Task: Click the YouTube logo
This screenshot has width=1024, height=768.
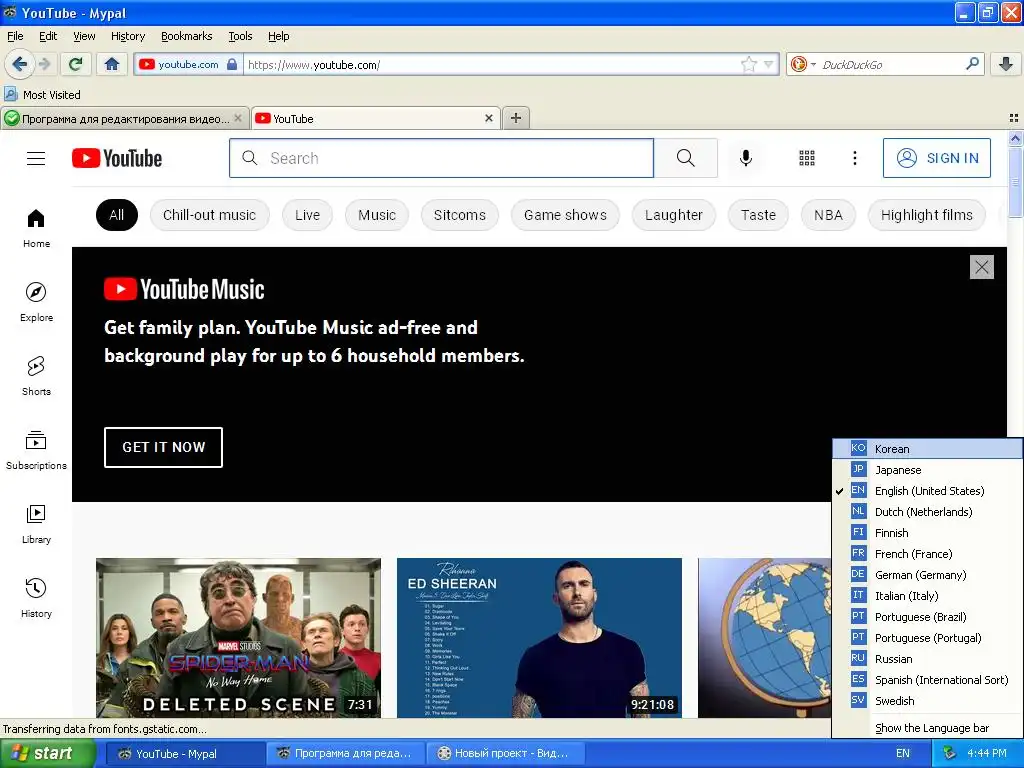Action: (x=117, y=158)
